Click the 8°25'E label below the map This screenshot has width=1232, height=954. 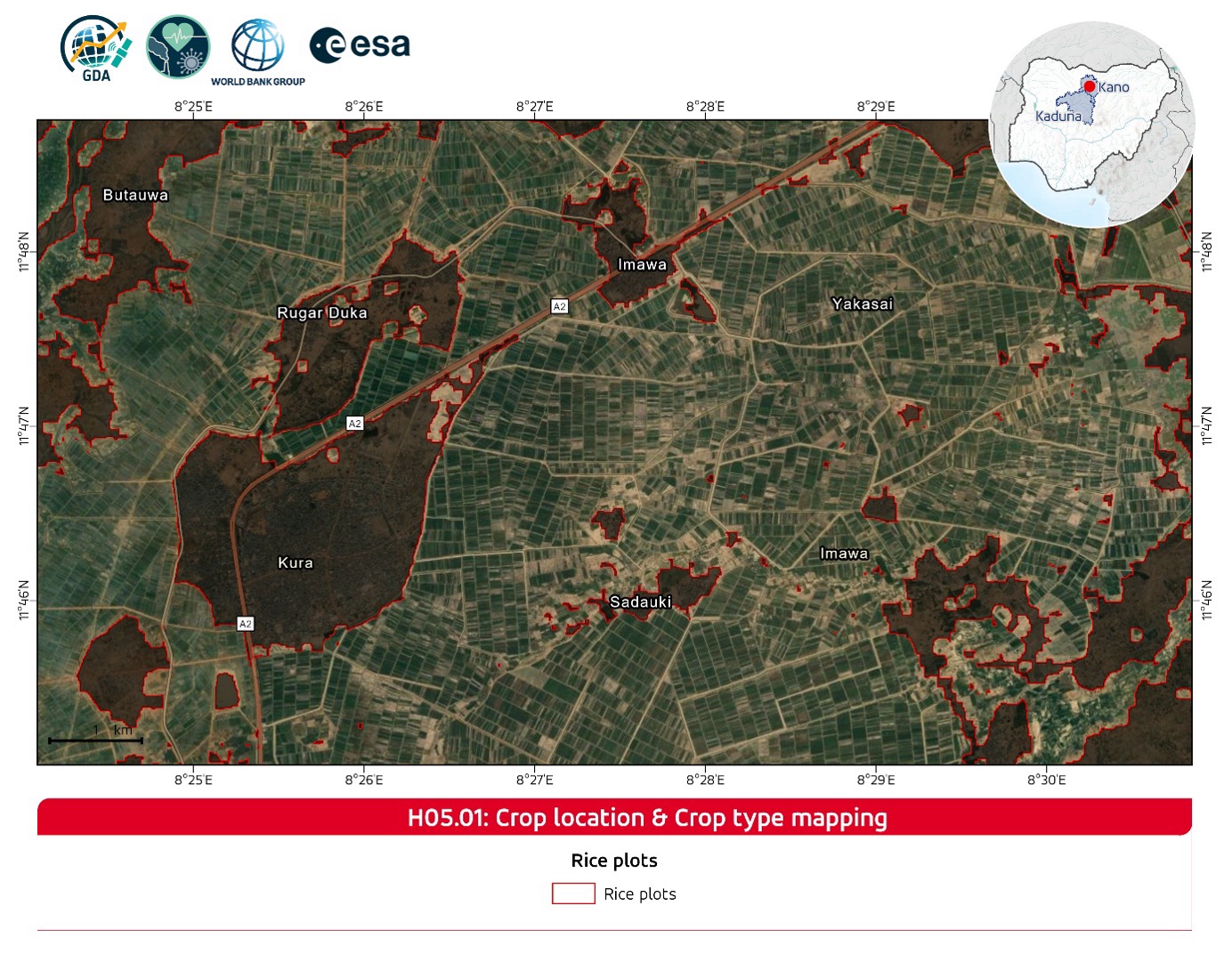193,780
